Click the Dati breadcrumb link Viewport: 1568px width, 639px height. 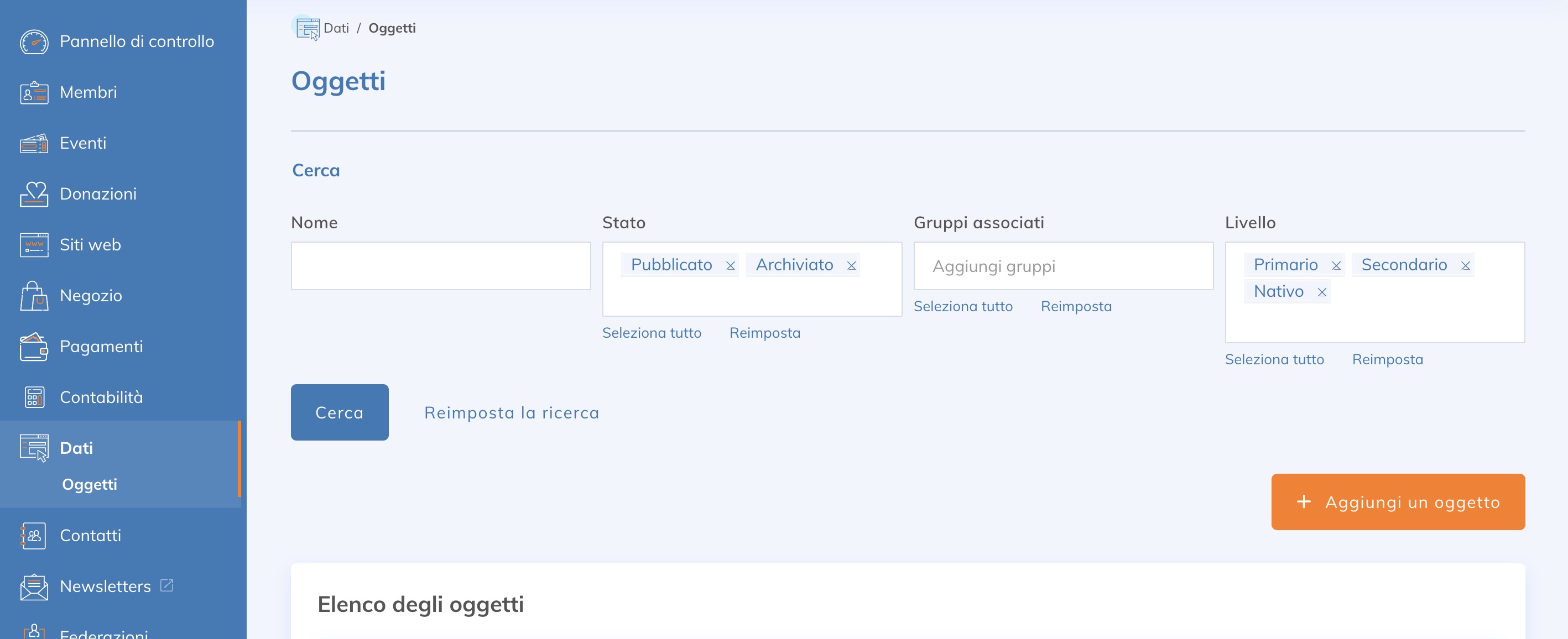336,29
